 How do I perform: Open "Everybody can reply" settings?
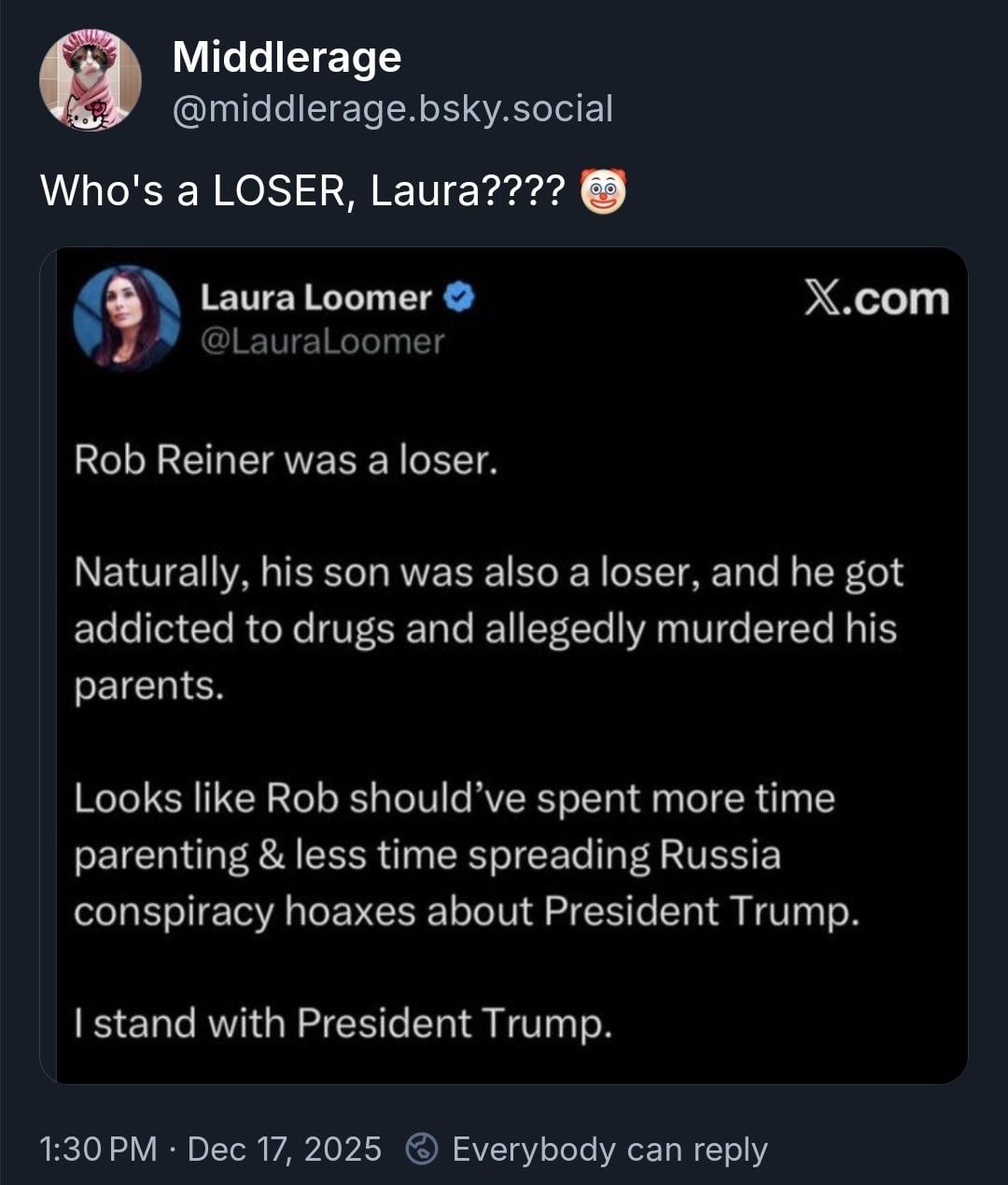pos(609,1150)
